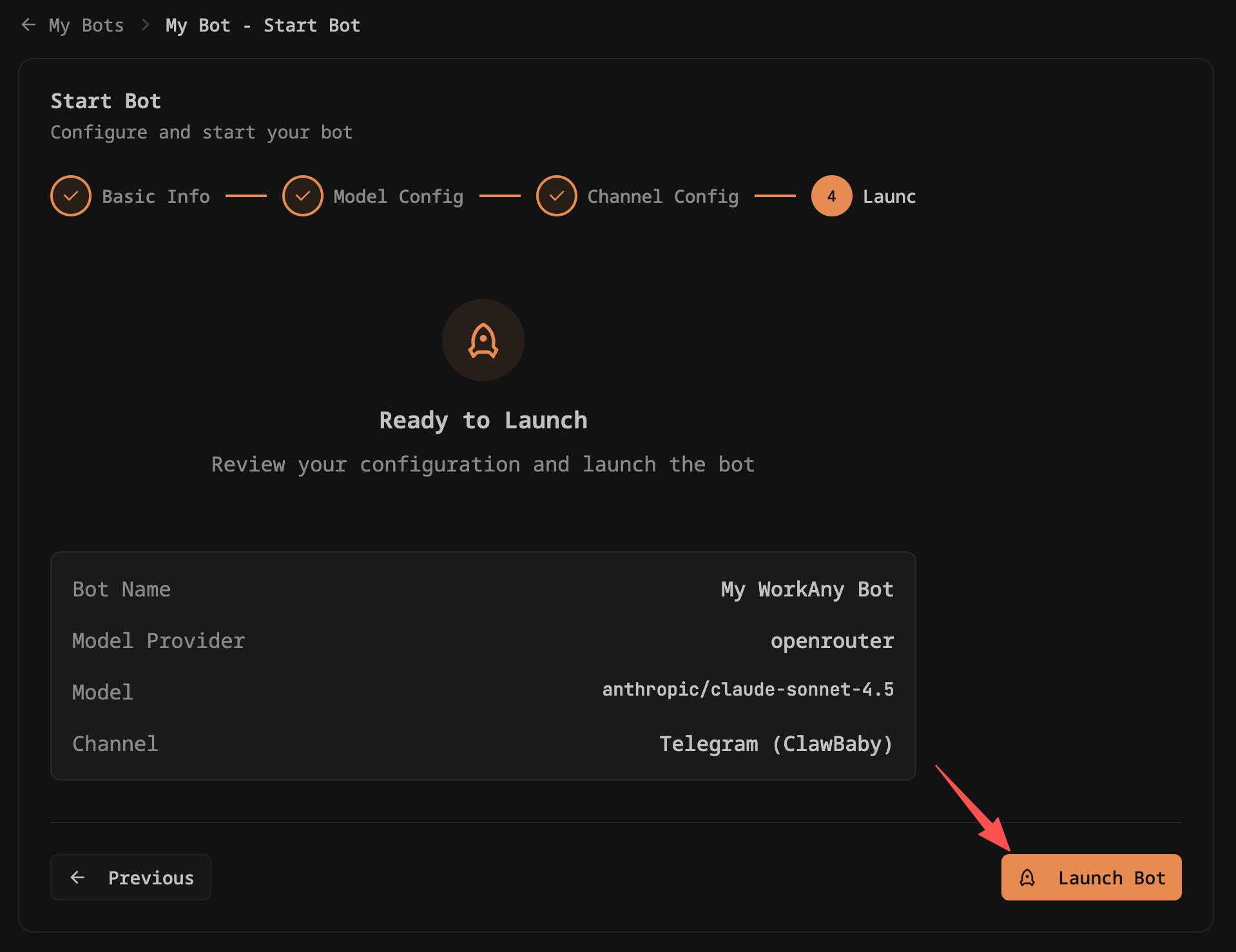Click the anthropic/claude-sonnet-4.5 model value
This screenshot has height=952, width=1236.
click(x=748, y=690)
